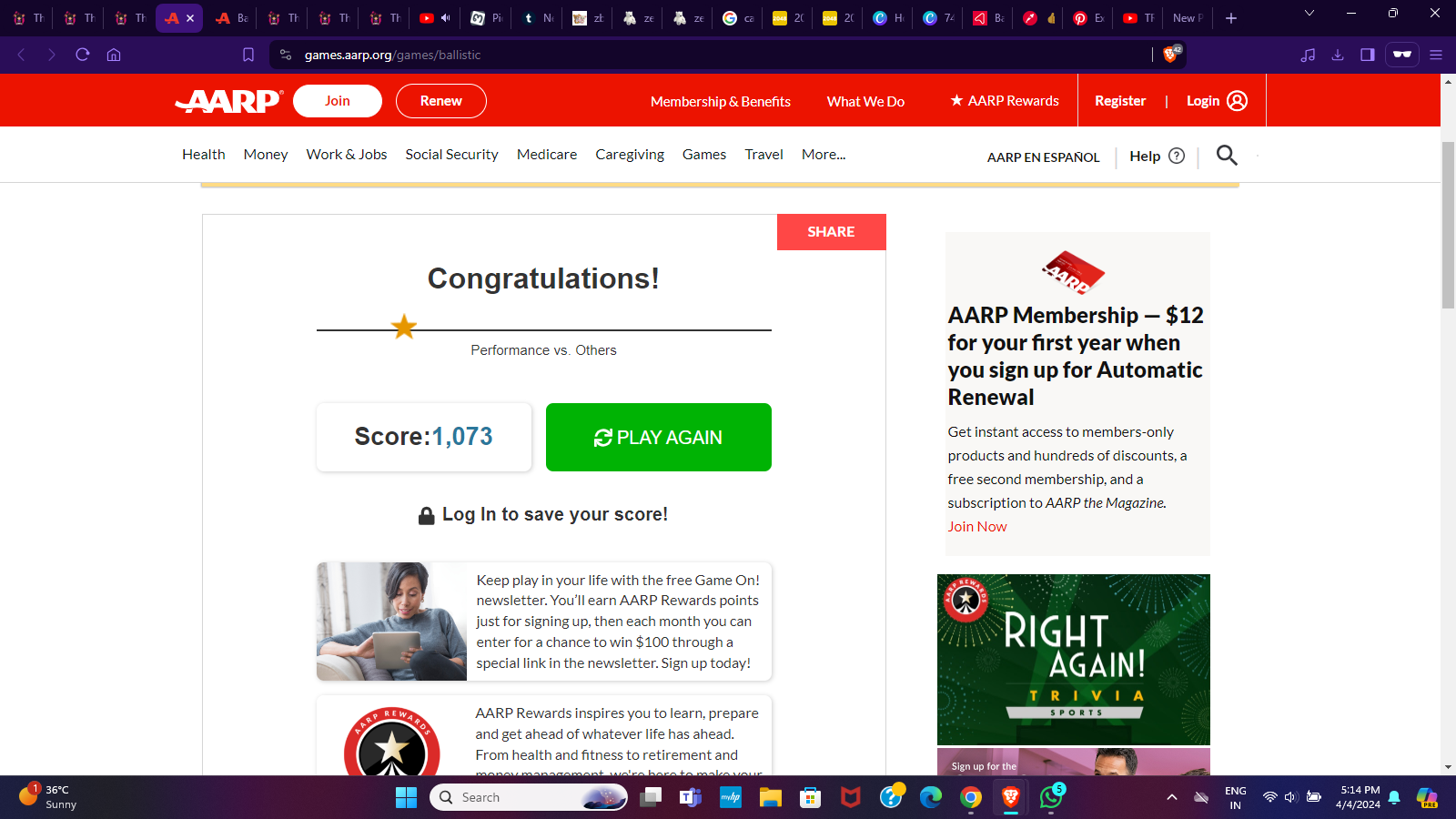Switch to AARP EN ESPAÑOL
This screenshot has height=819, width=1456.
click(x=1044, y=157)
